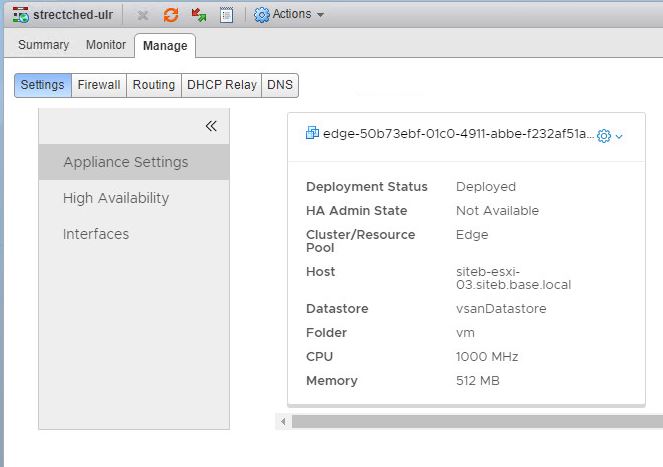
Task: Switch to the Summary tab
Action: (x=44, y=45)
